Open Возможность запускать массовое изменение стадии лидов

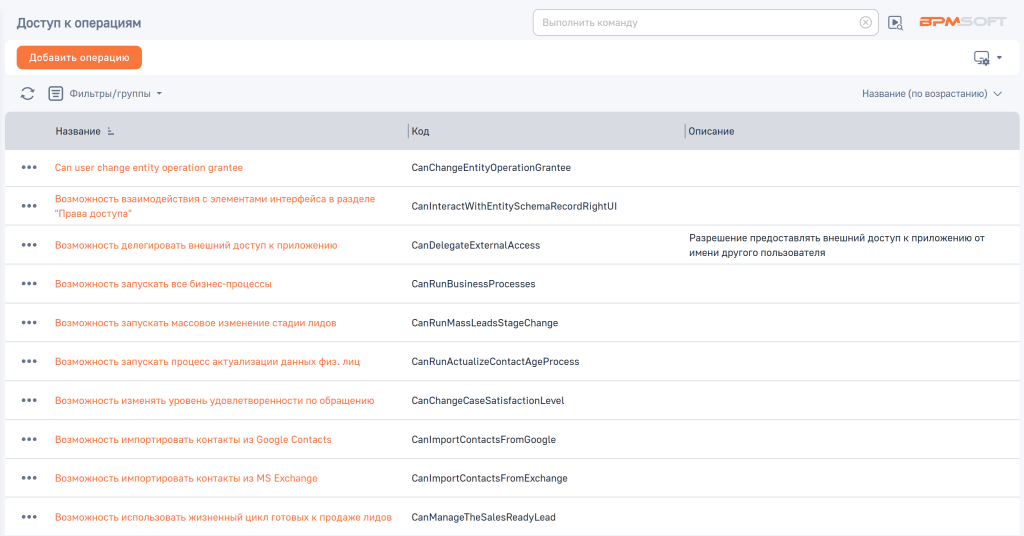(195, 323)
